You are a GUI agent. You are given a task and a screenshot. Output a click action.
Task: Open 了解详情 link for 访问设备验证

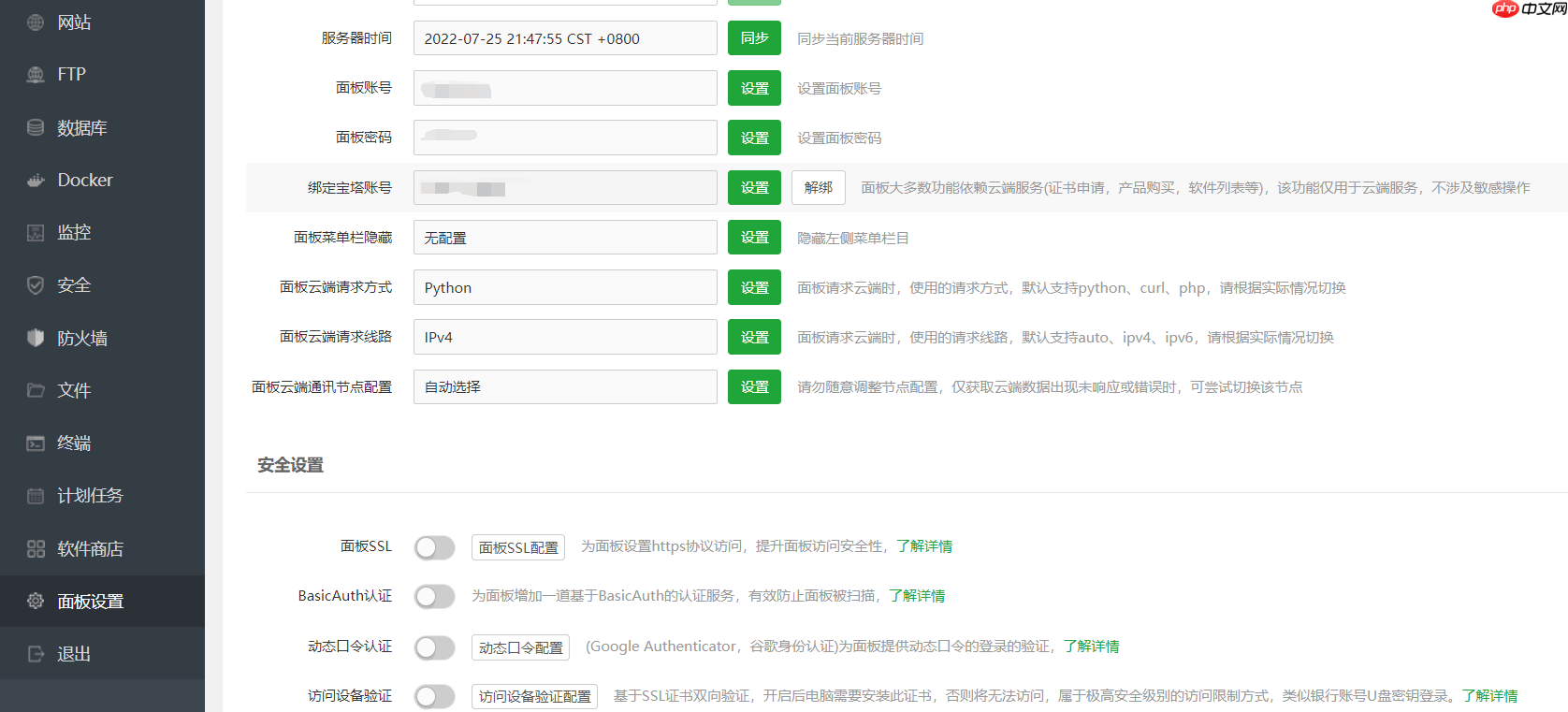click(1490, 696)
